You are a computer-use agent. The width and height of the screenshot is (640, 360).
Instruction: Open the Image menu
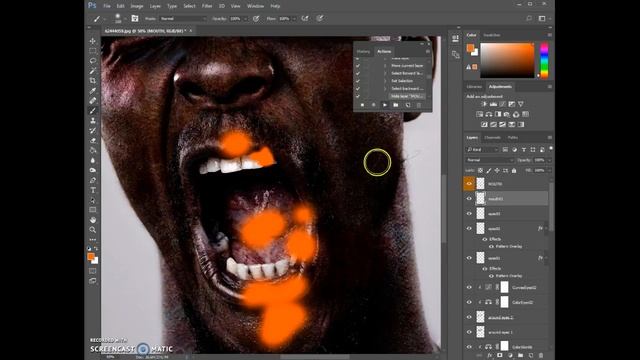[x=137, y=6]
